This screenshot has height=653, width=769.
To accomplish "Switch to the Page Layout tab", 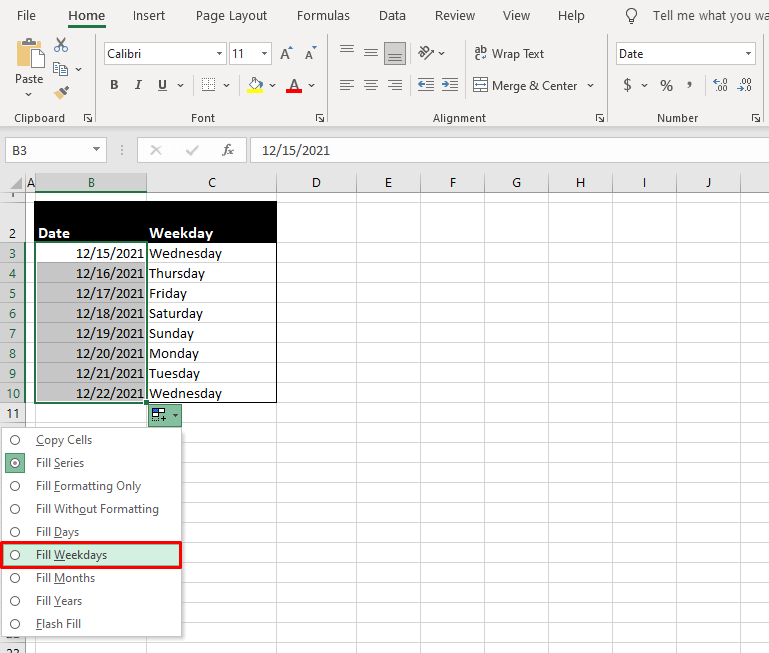I will pos(231,16).
